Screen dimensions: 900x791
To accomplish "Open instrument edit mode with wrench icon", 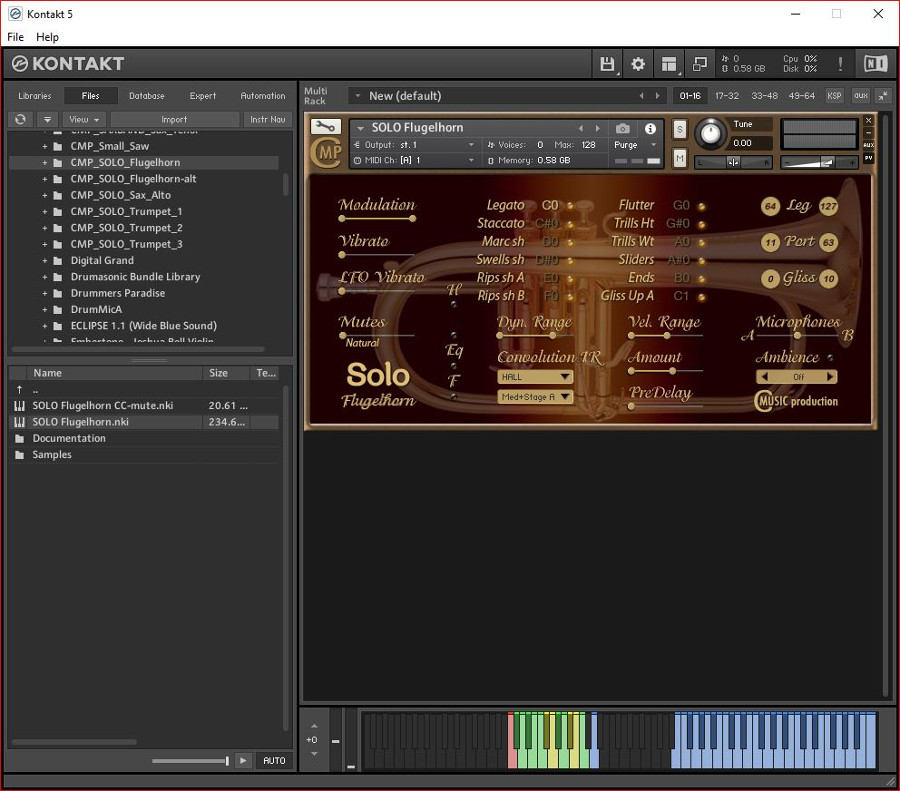I will click(x=325, y=126).
